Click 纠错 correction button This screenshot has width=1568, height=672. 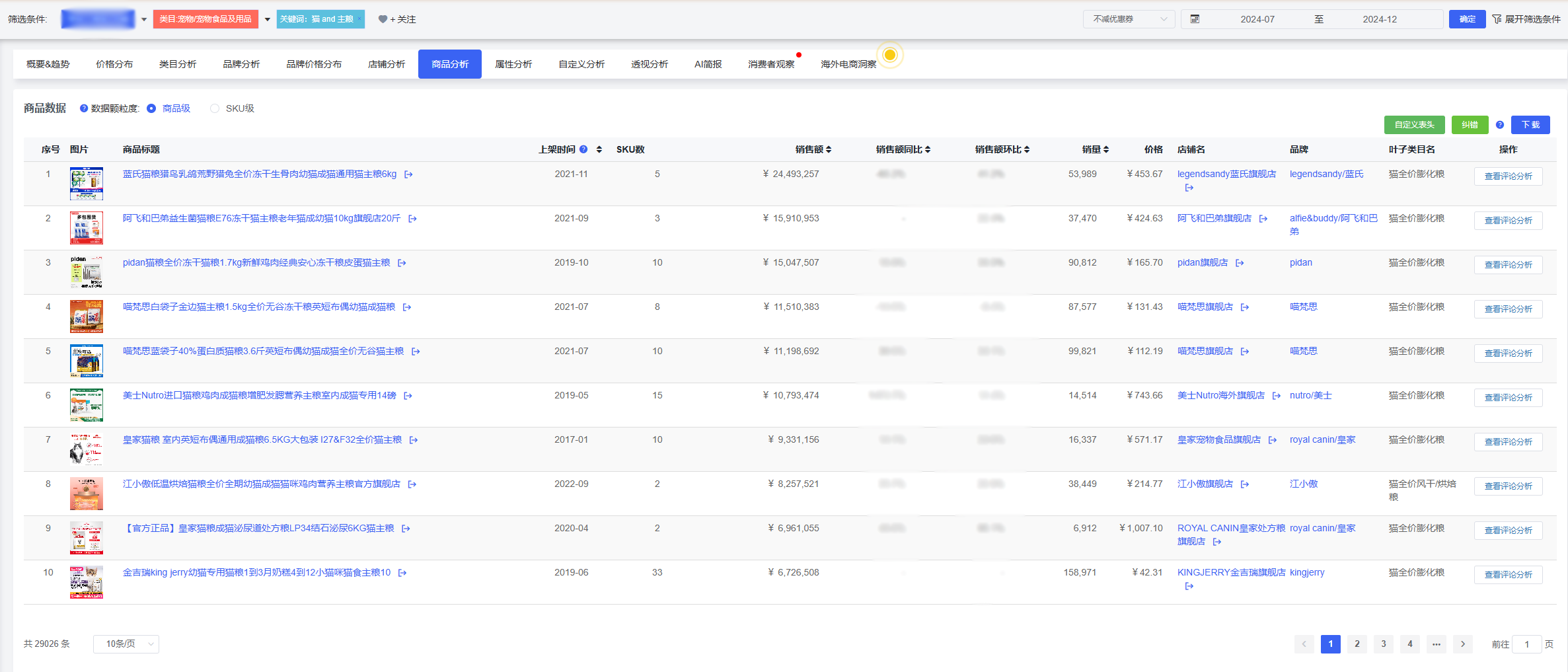click(x=1470, y=125)
